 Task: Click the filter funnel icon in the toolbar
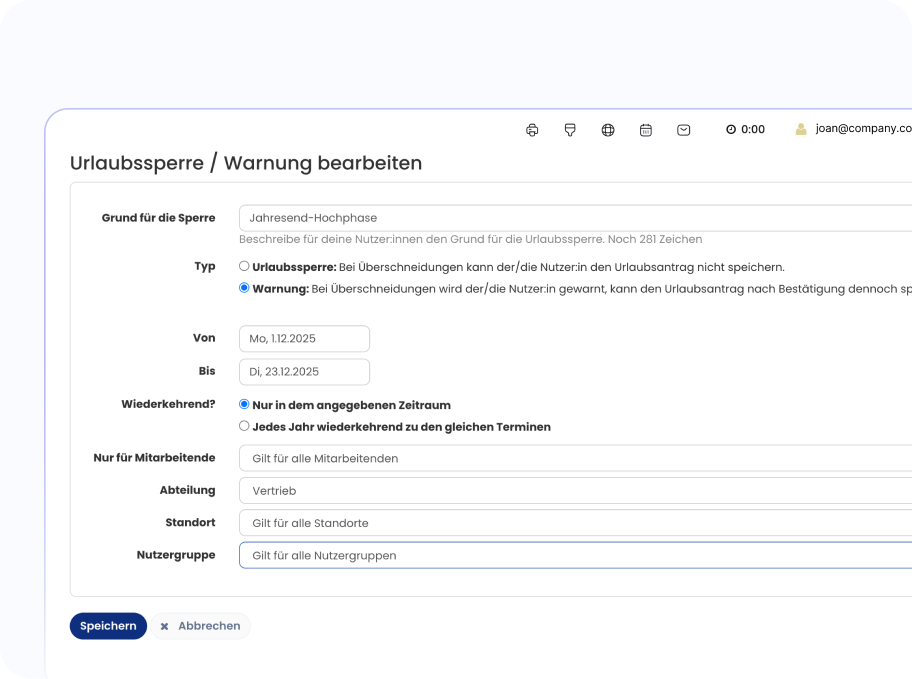point(570,130)
